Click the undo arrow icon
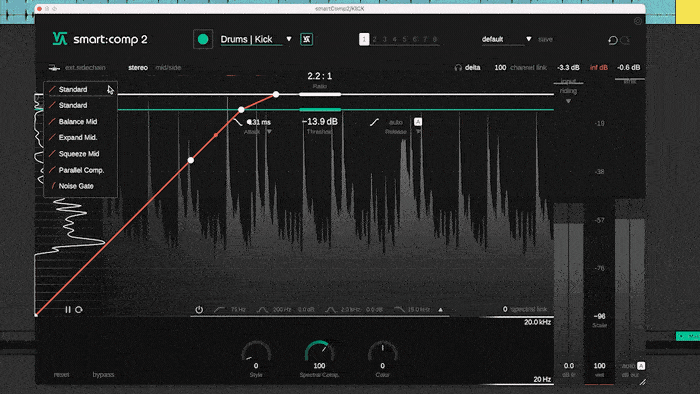The width and height of the screenshot is (700, 394). 613,40
